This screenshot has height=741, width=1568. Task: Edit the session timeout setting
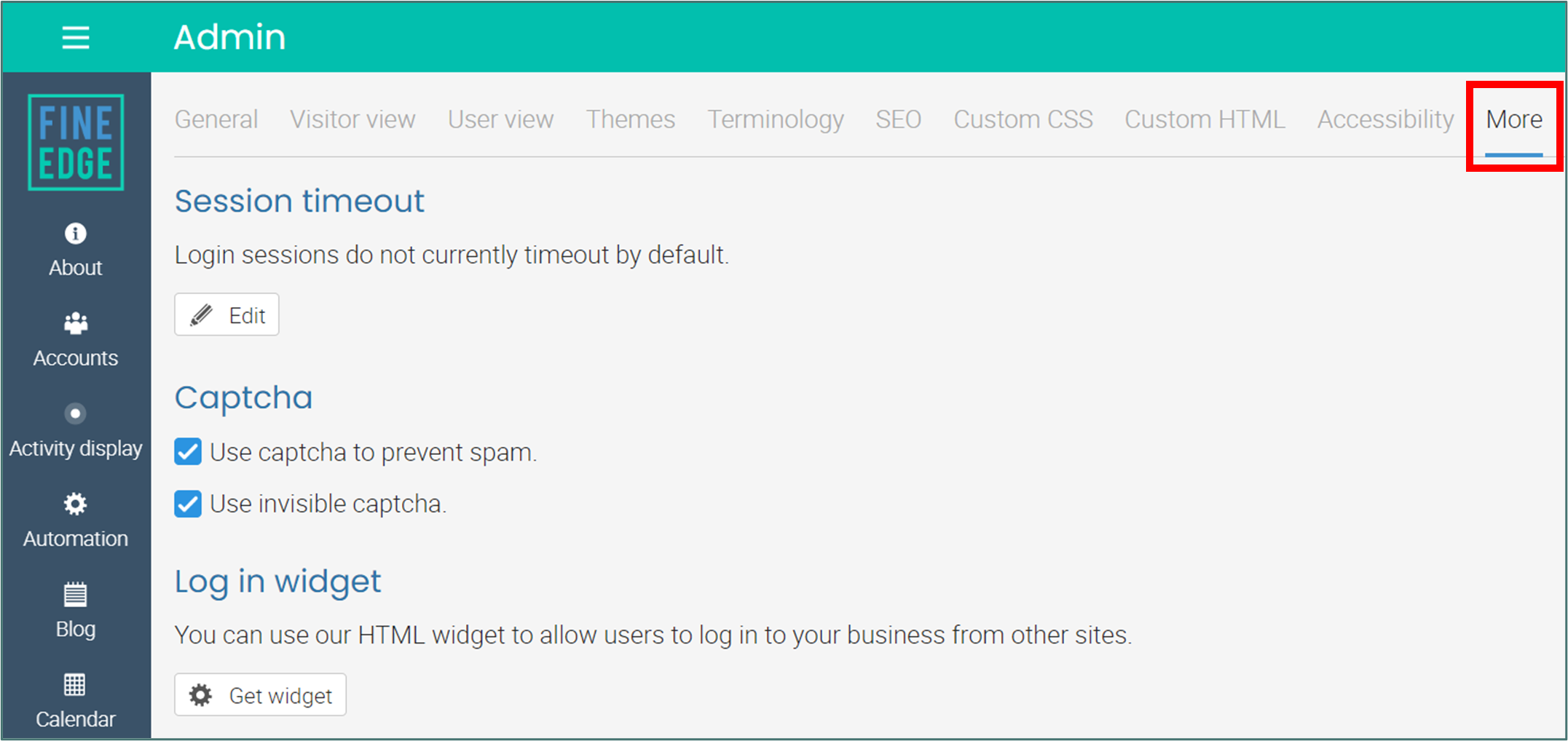226,314
